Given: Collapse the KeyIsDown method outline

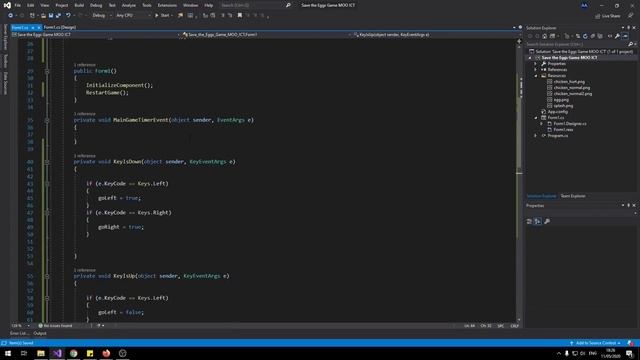Looking at the screenshot, I should 47,162.
